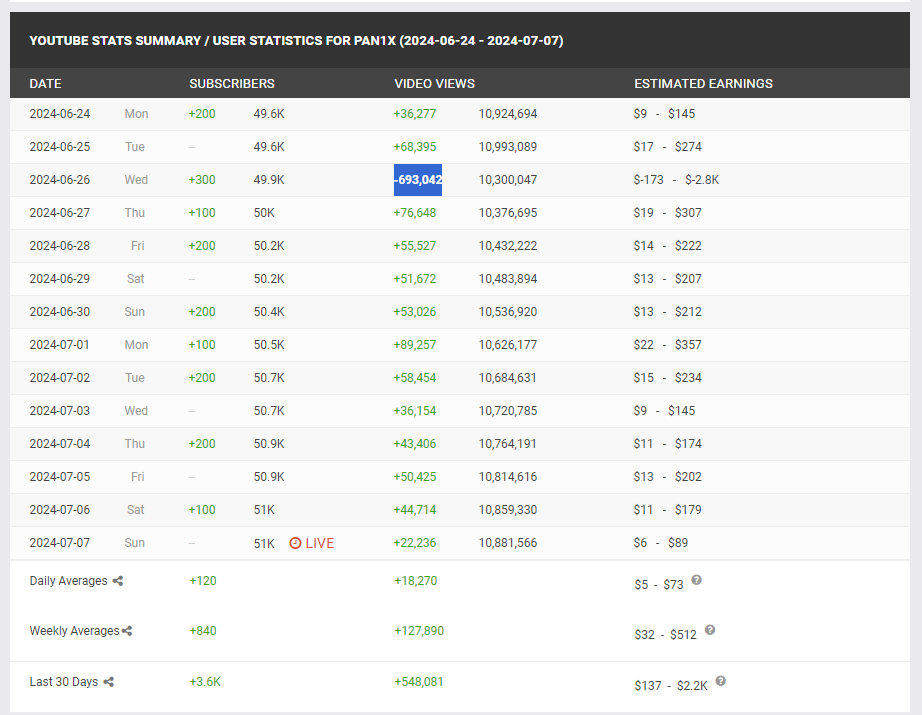
Task: Select the VIDEO VIEWS column header
Action: [x=435, y=83]
